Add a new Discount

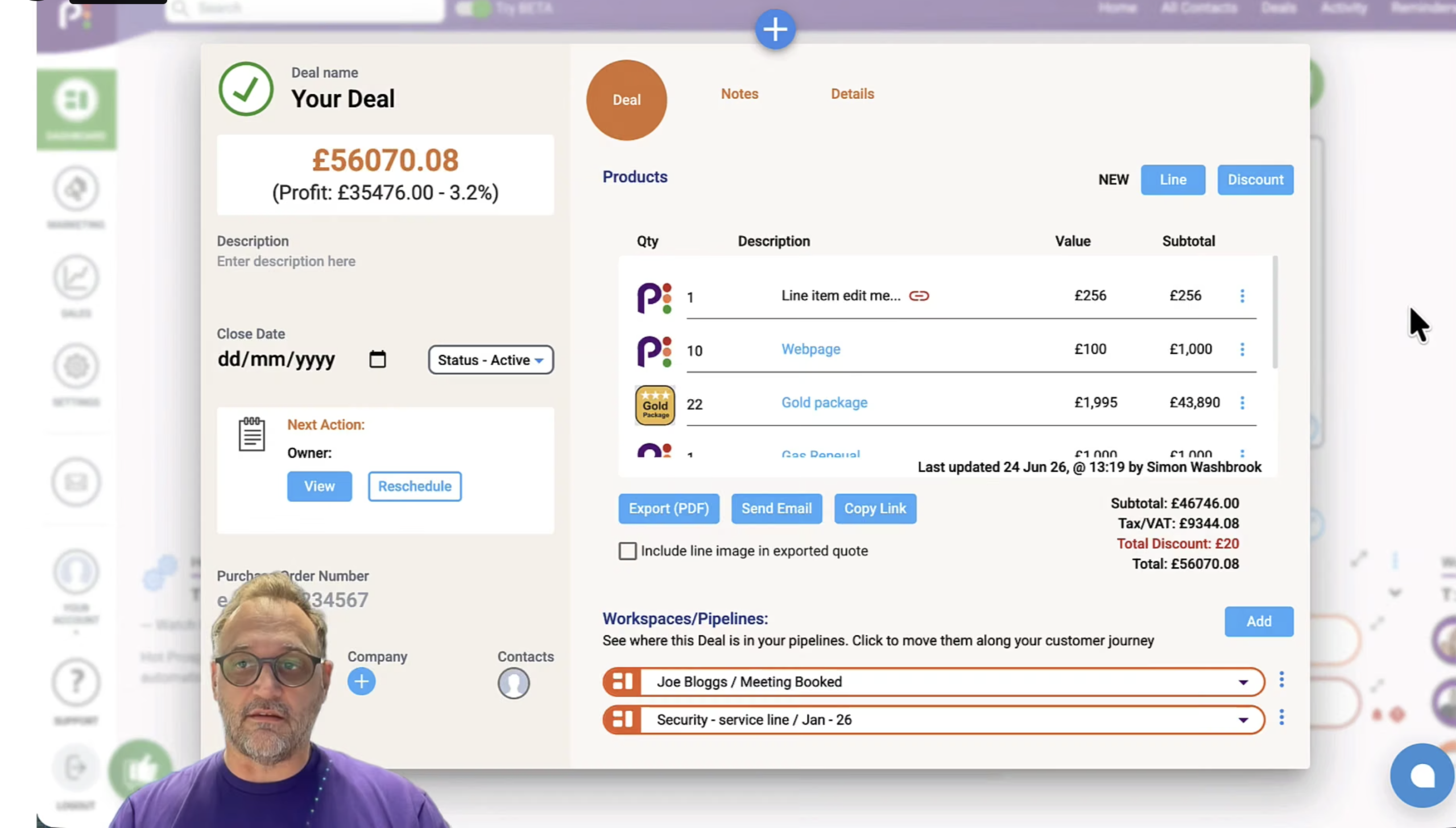pyautogui.click(x=1255, y=180)
